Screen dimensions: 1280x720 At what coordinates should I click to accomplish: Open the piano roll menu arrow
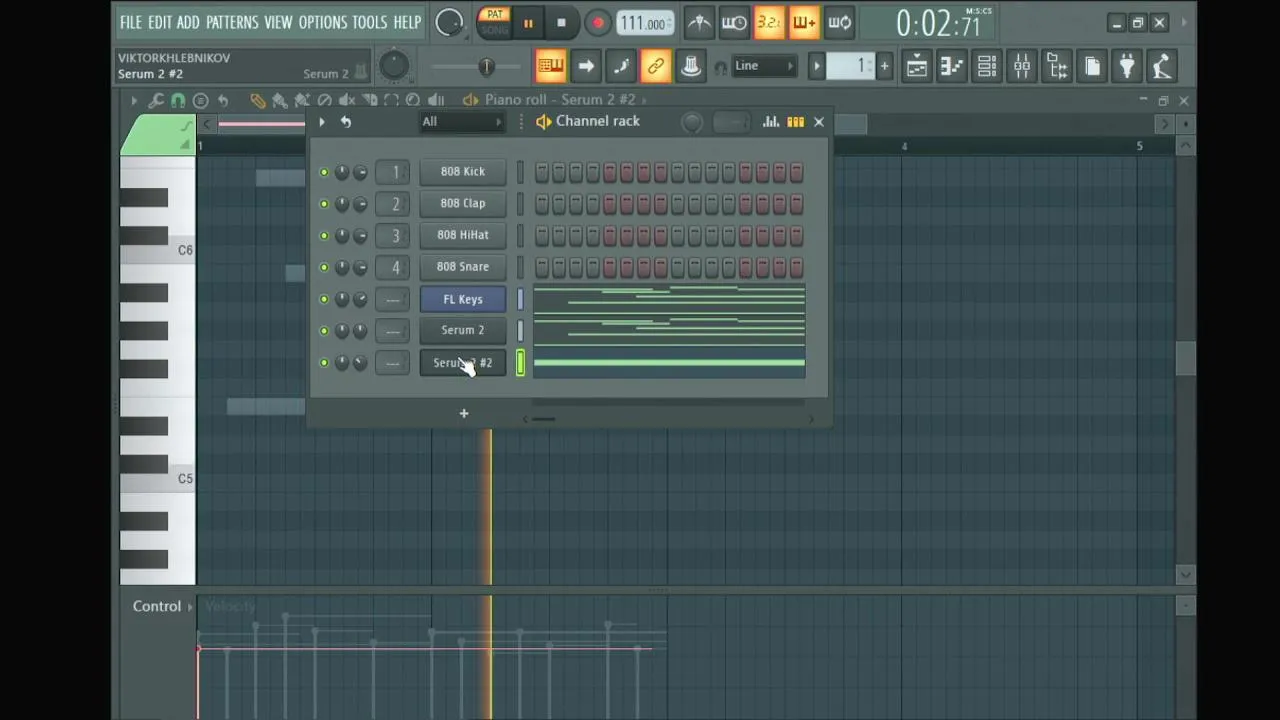[134, 100]
